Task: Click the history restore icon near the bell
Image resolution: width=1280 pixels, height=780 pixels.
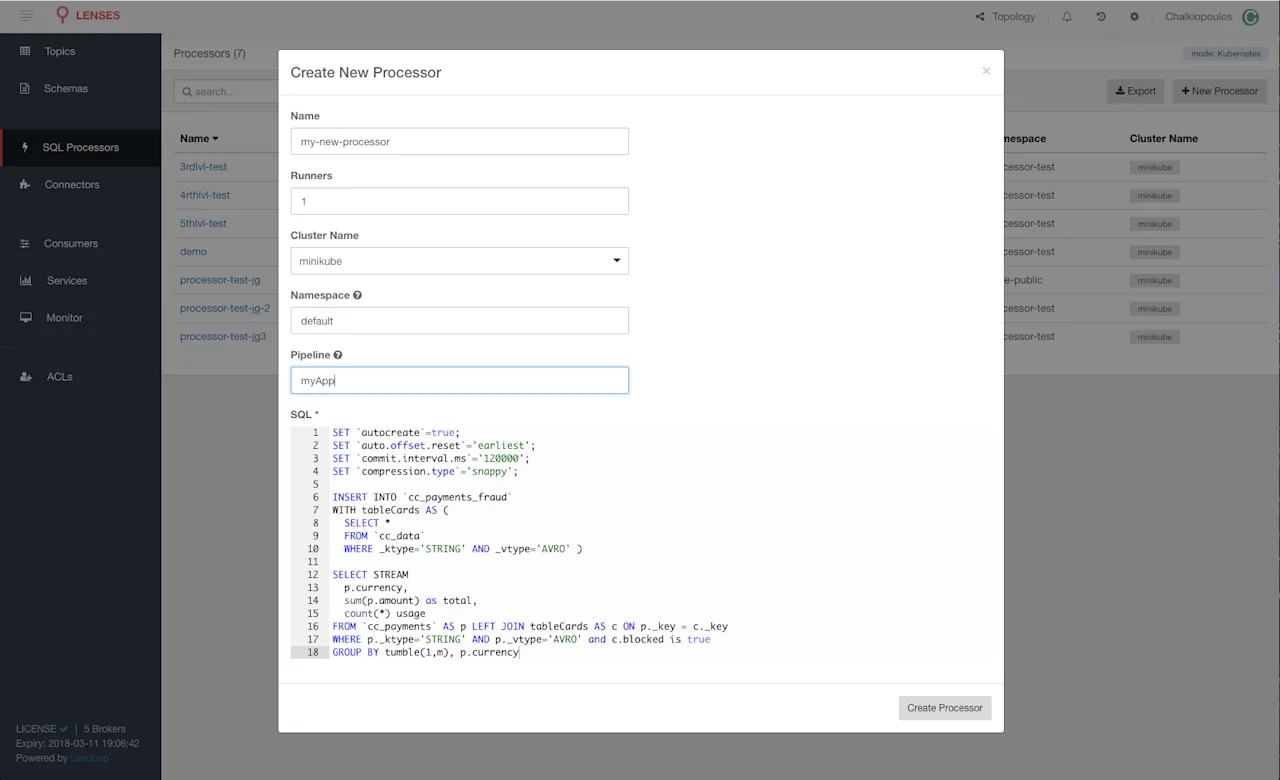Action: pos(1100,16)
